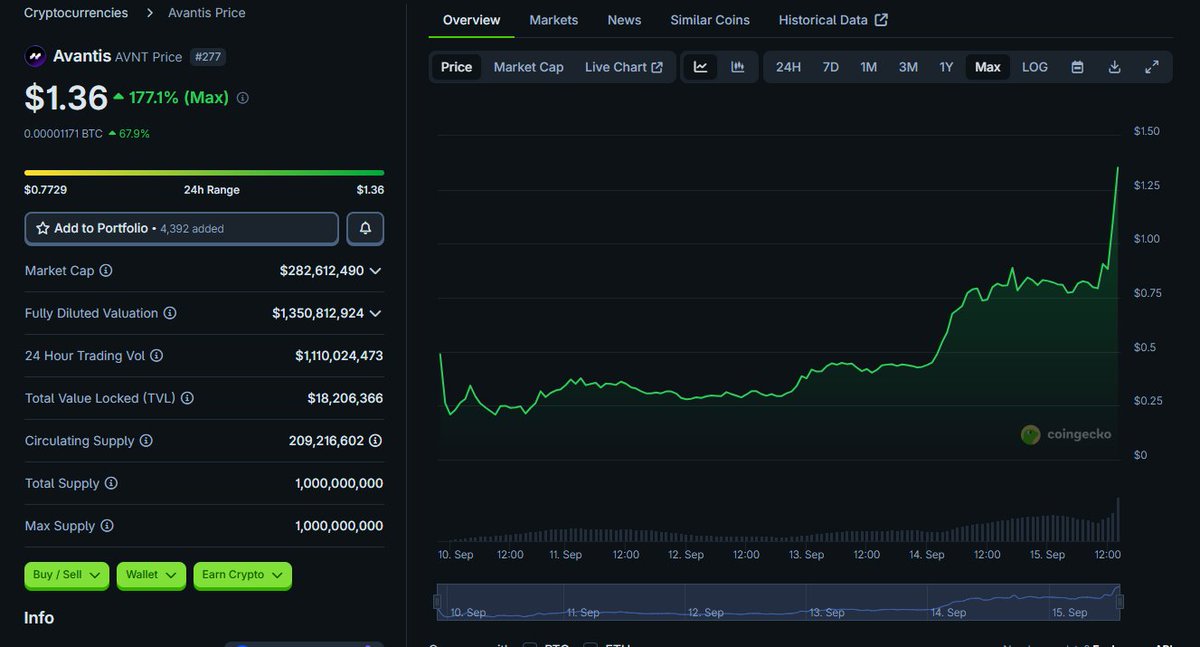The width and height of the screenshot is (1200, 647).
Task: Select the 7D time range
Action: coord(830,67)
